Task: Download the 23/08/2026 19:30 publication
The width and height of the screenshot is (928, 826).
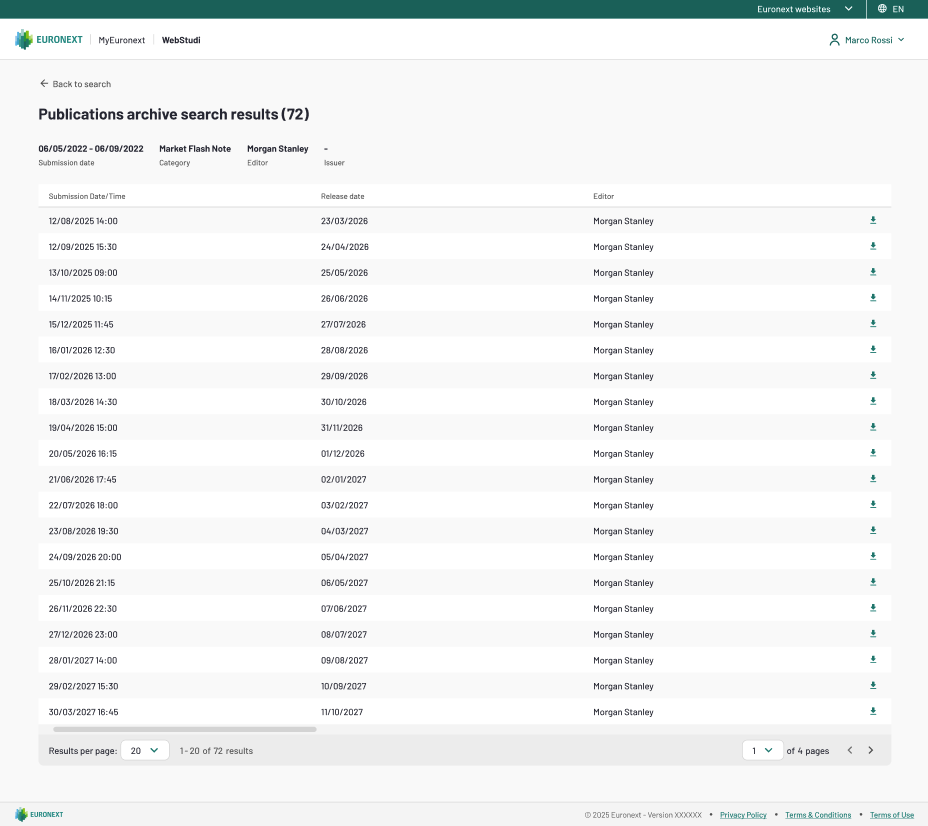Action: pyautogui.click(x=873, y=531)
